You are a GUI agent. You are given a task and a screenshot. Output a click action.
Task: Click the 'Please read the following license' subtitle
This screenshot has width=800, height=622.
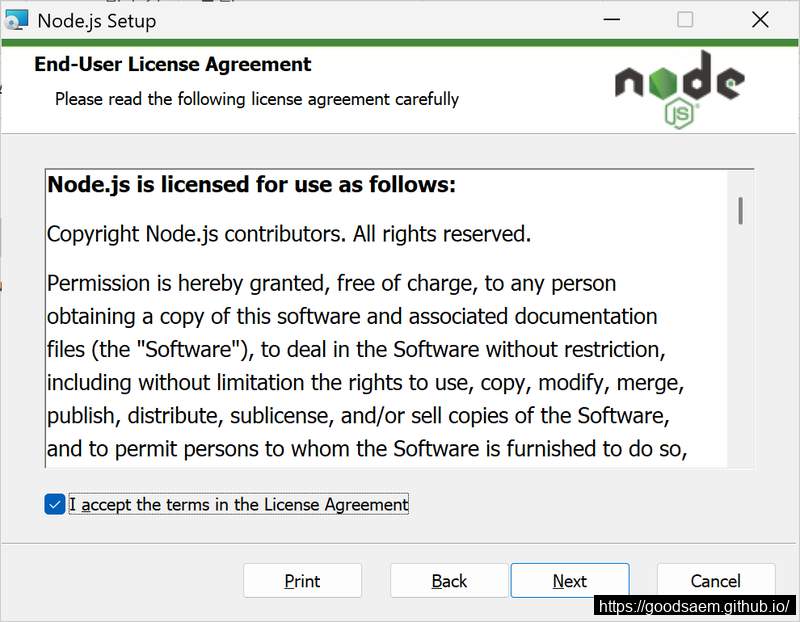(257, 99)
